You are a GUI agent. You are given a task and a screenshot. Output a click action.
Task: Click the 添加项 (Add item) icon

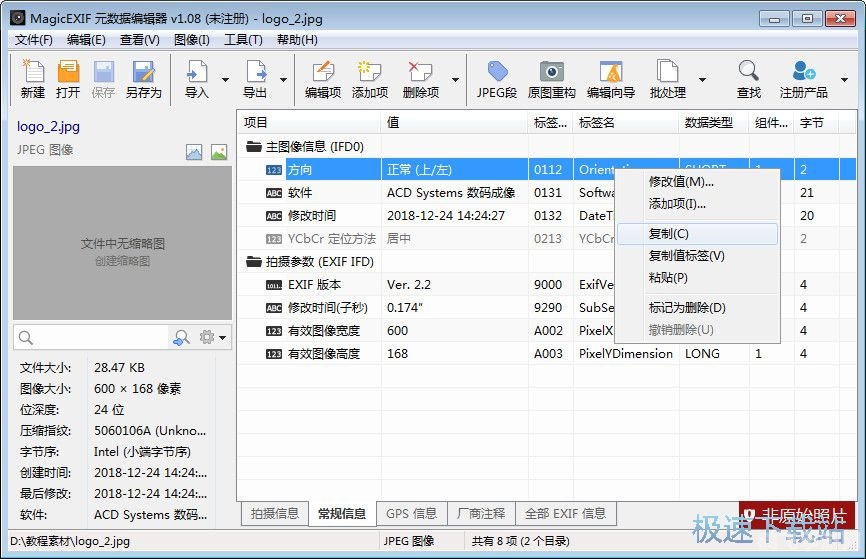(x=369, y=80)
